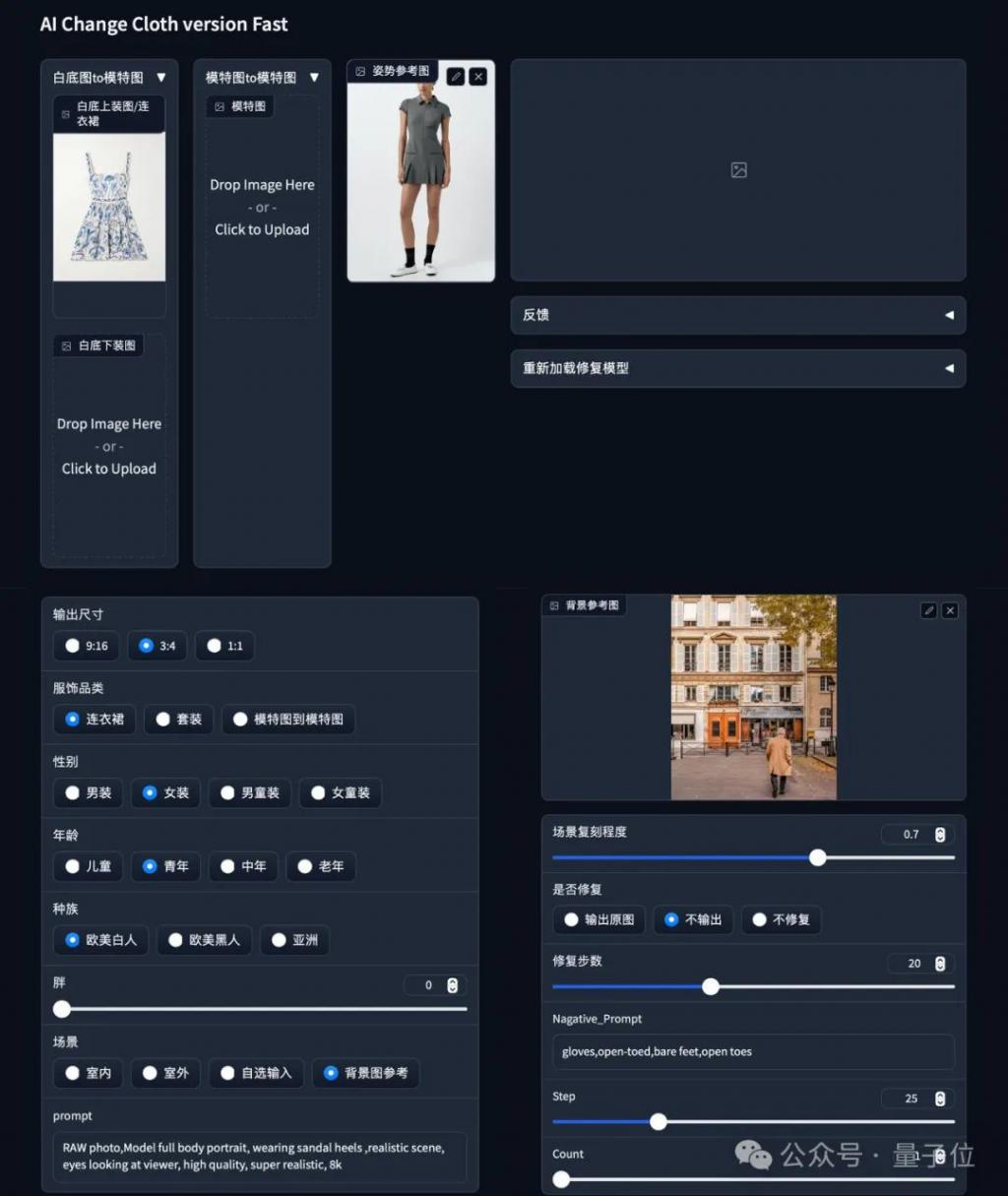
Task: Choose 室外 scene option
Action: (165, 1073)
